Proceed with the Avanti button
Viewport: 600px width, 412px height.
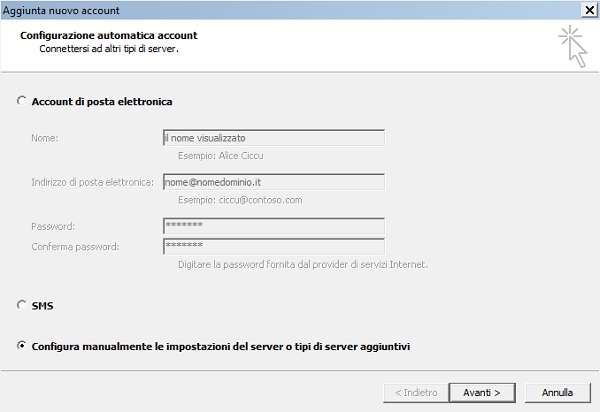(x=482, y=393)
